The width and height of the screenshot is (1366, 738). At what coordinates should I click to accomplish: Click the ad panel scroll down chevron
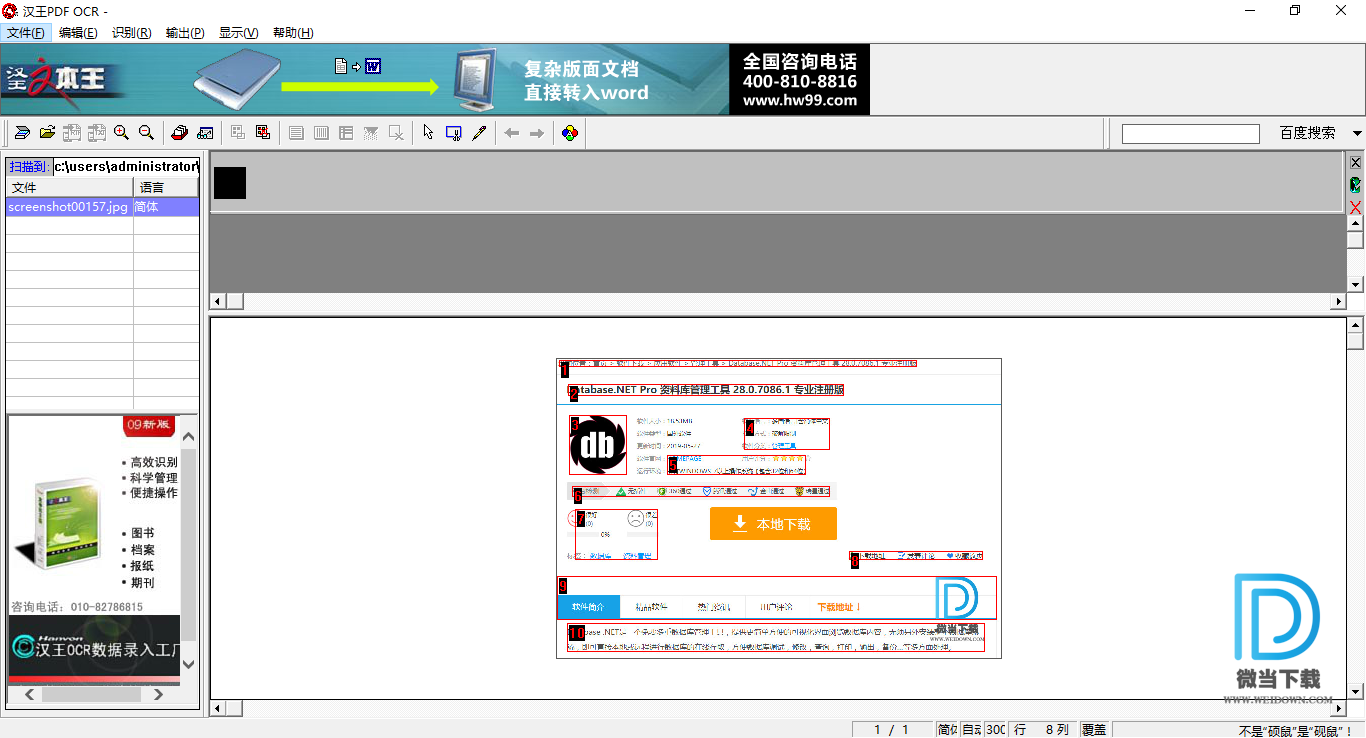(x=189, y=663)
